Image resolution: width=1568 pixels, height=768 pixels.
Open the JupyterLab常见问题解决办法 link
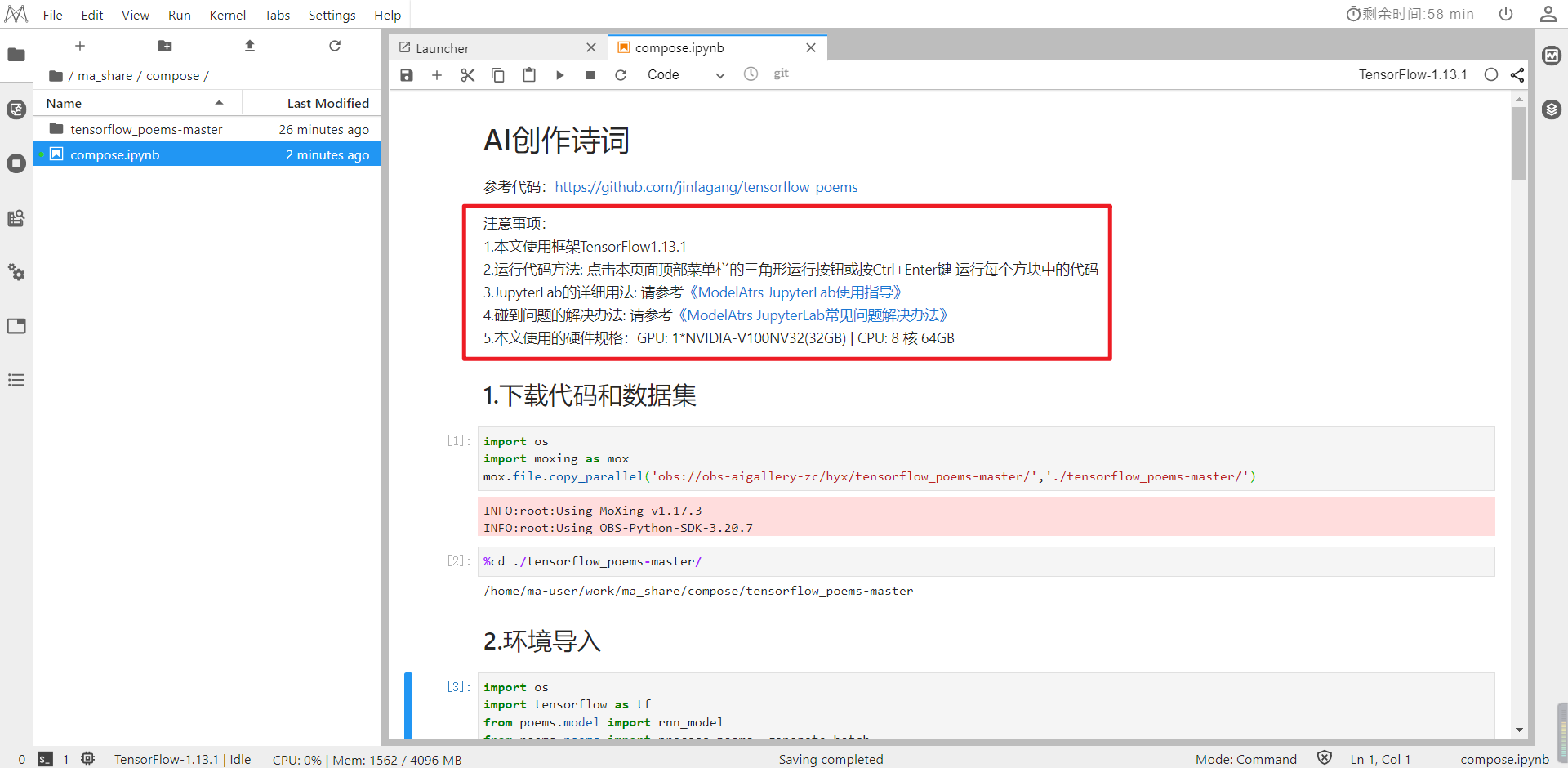pyautogui.click(x=812, y=315)
